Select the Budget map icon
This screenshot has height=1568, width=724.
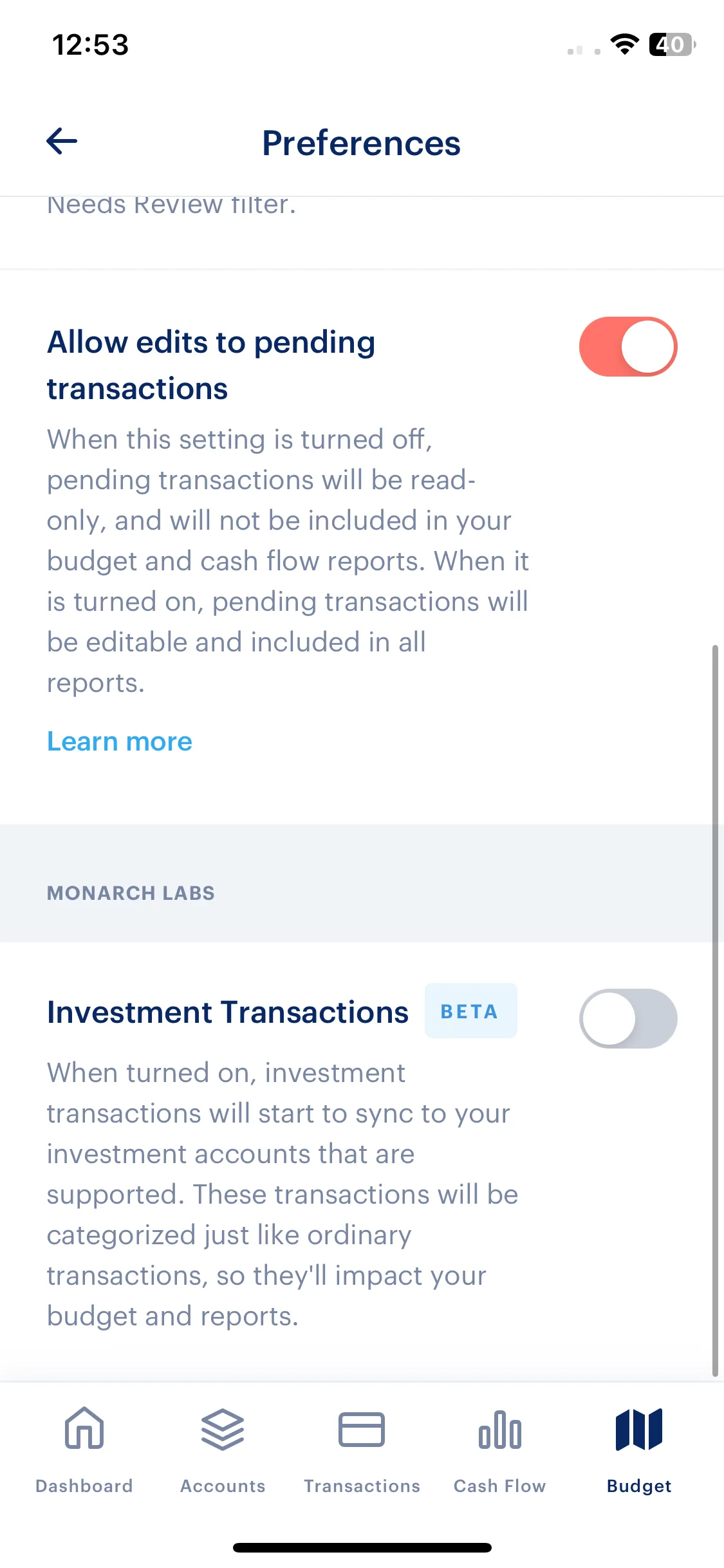[x=639, y=1430]
